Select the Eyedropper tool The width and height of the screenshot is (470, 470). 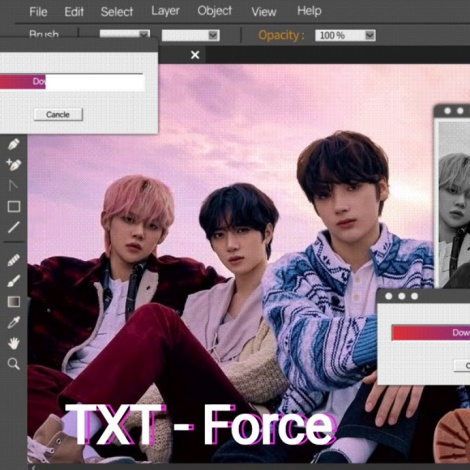click(x=13, y=322)
